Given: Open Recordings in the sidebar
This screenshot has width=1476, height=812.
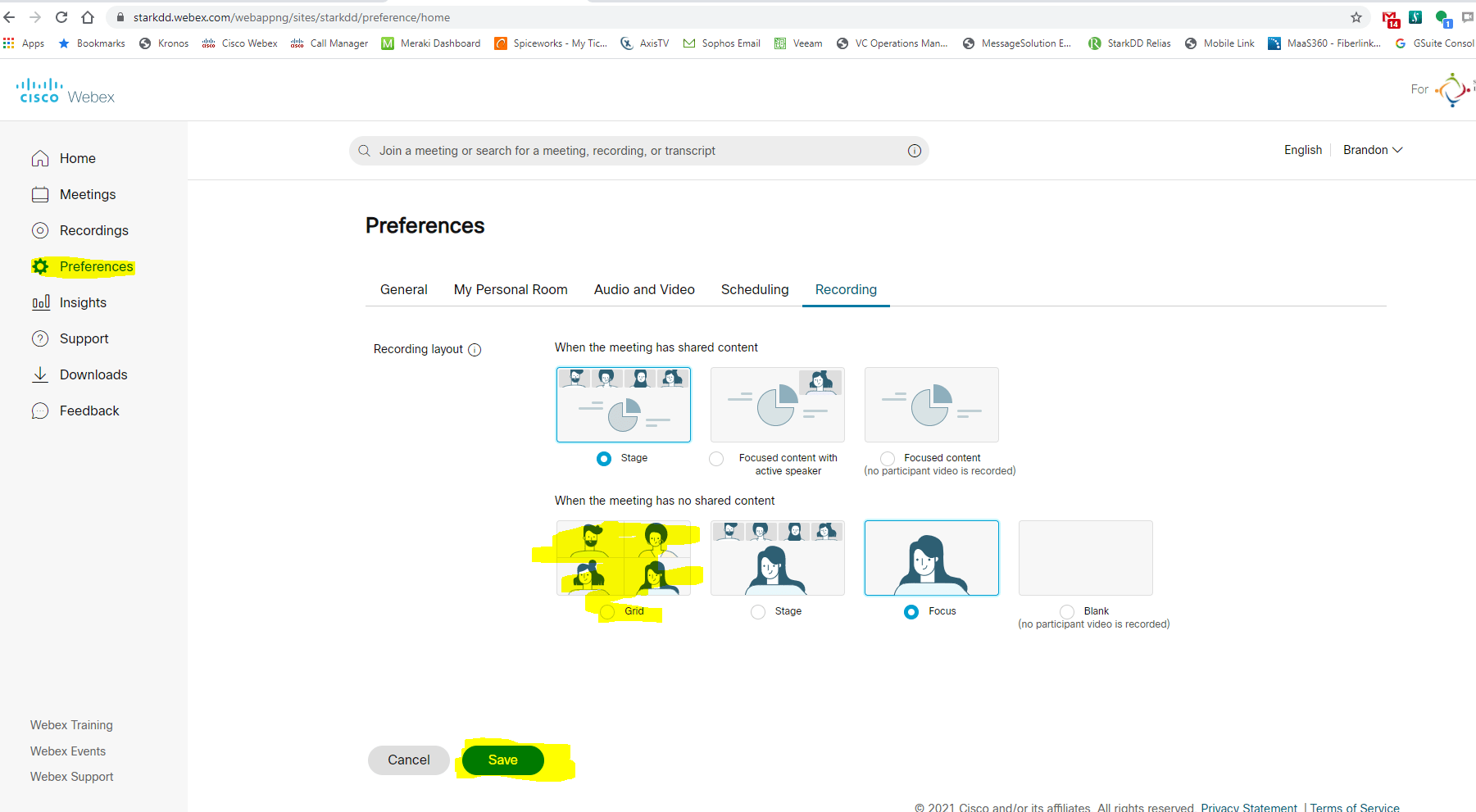Looking at the screenshot, I should click(x=80, y=230).
